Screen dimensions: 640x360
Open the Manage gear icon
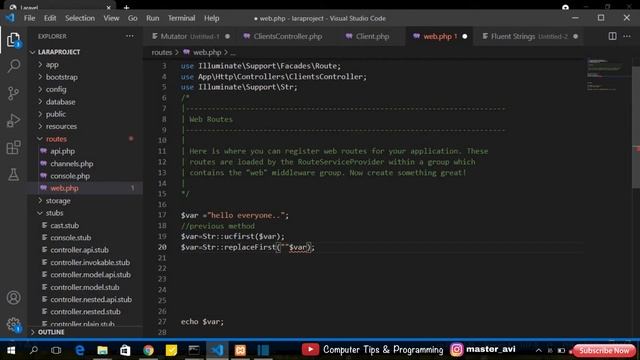coord(13,324)
